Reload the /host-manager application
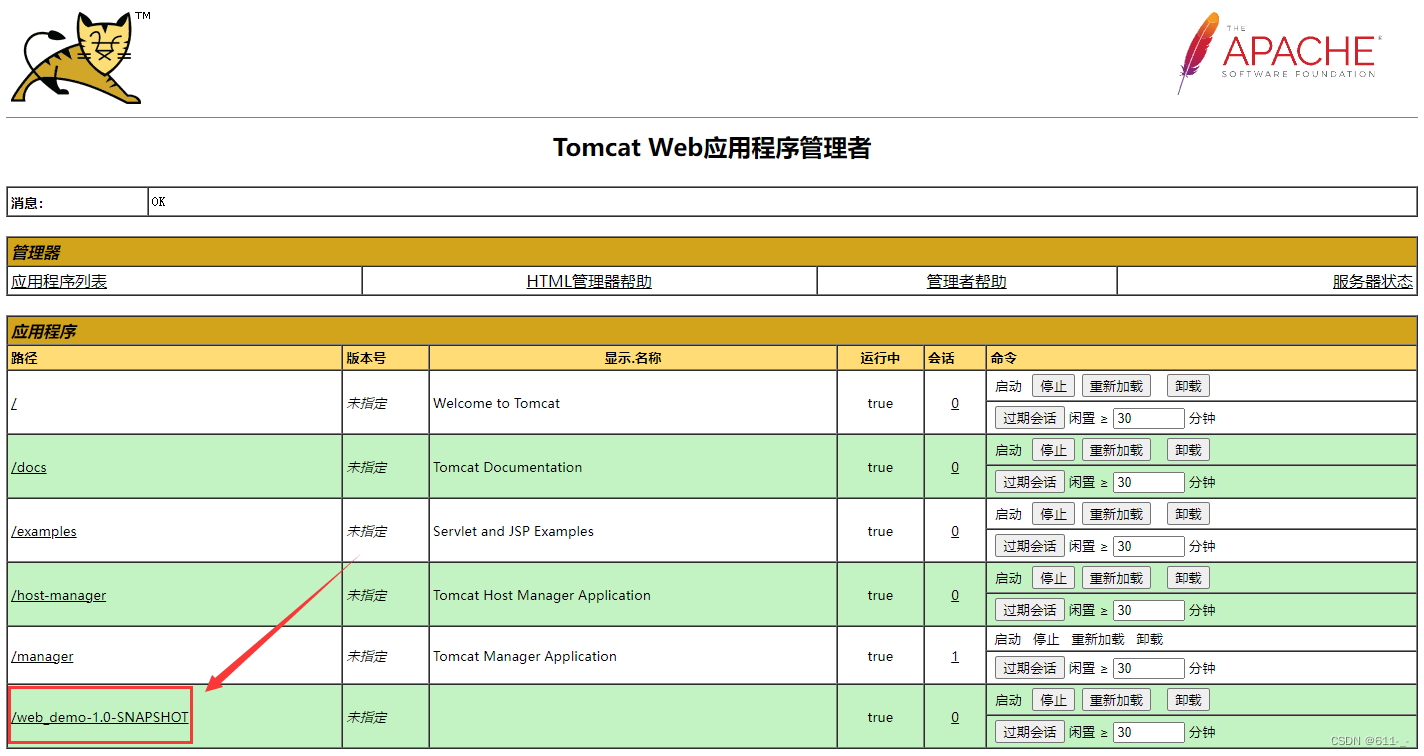1424x756 pixels. [1116, 578]
